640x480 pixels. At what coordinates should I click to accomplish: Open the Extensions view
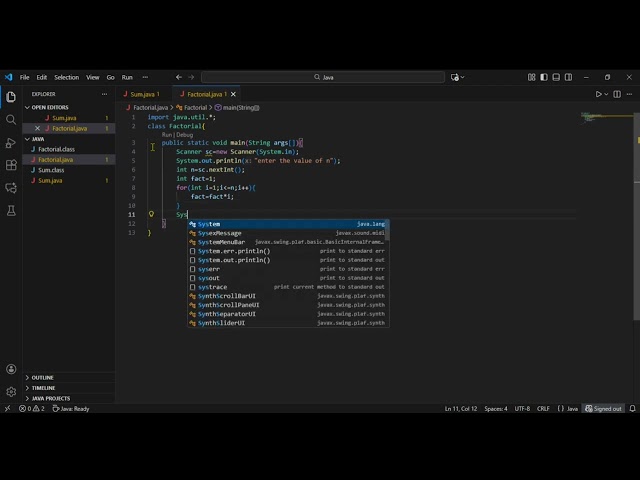tap(11, 165)
